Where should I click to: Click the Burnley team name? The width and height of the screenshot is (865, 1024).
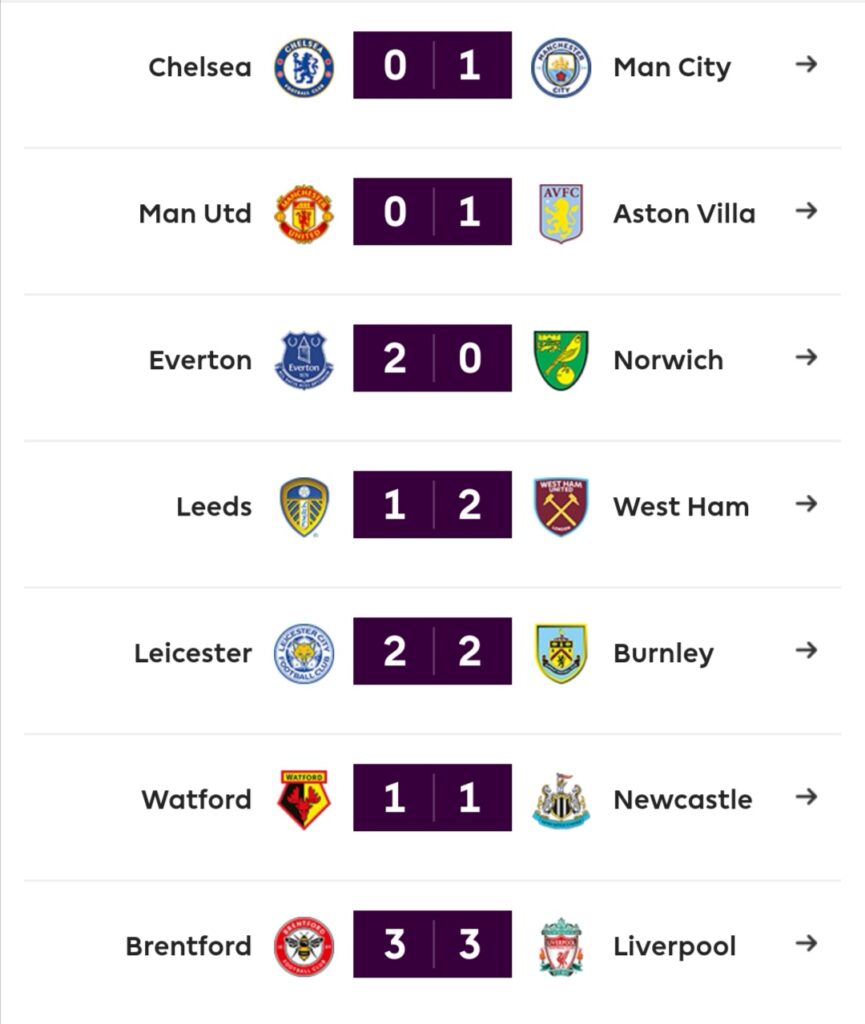click(663, 653)
